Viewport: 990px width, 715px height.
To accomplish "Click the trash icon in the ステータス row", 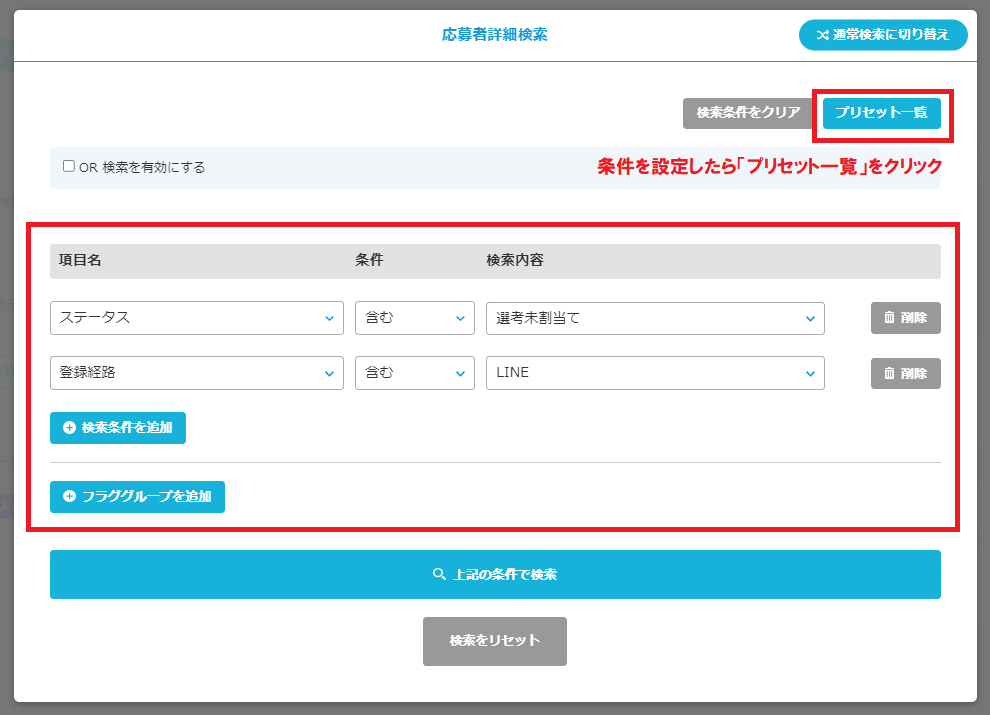I will click(888, 318).
